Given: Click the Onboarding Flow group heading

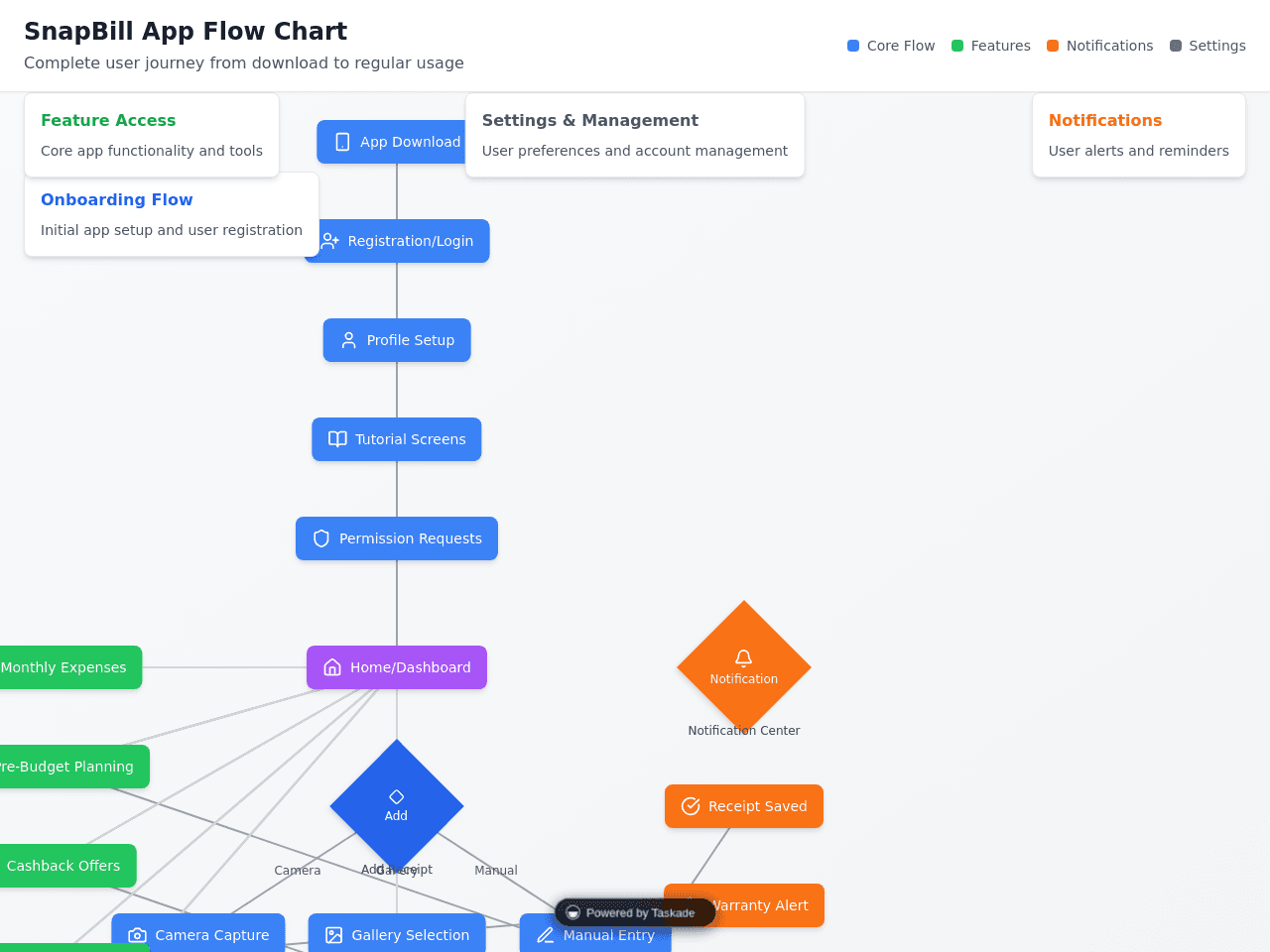Looking at the screenshot, I should 117,199.
